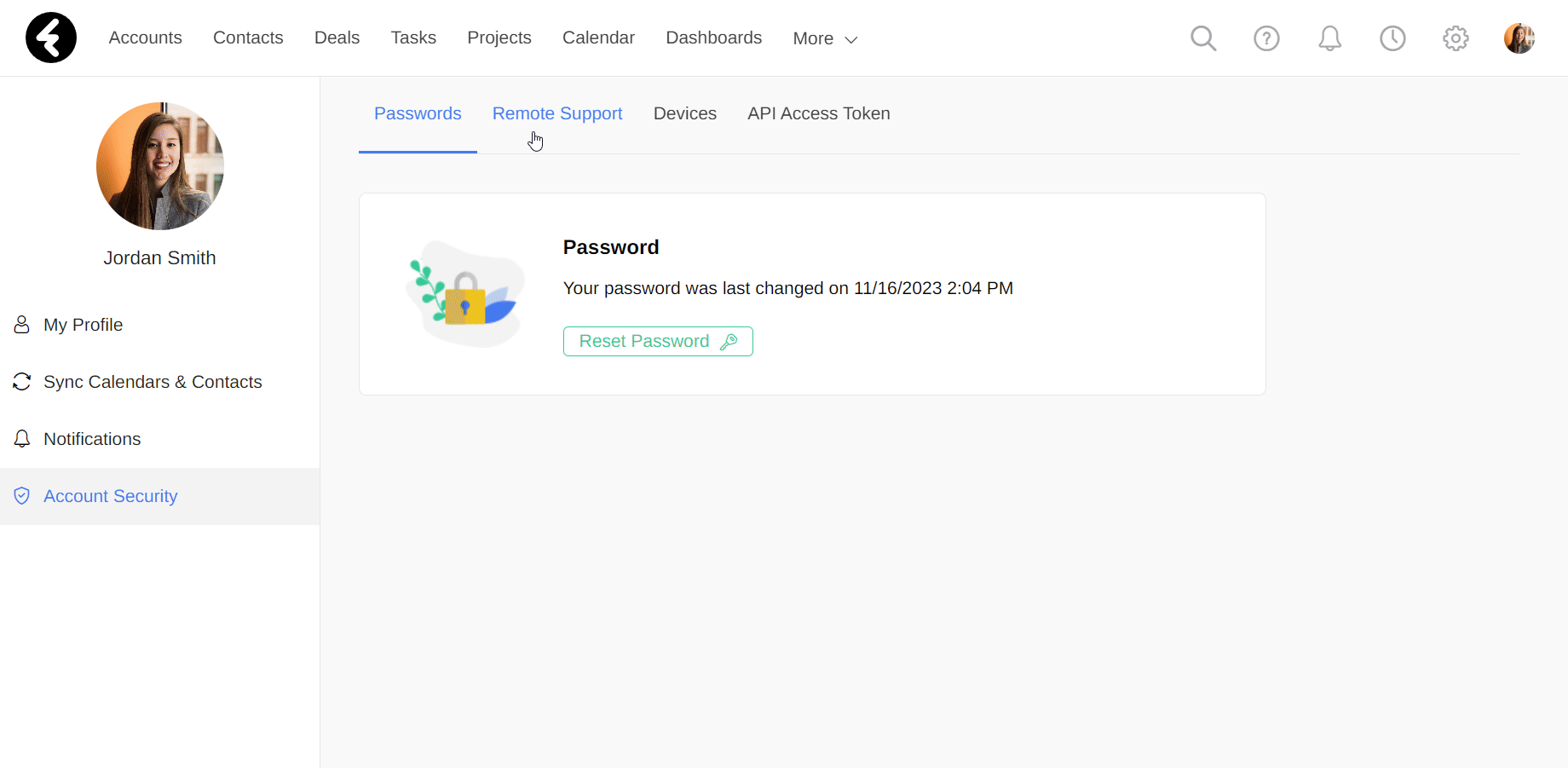Click the Account Security shield icon
Image resolution: width=1568 pixels, height=768 pixels.
22,496
